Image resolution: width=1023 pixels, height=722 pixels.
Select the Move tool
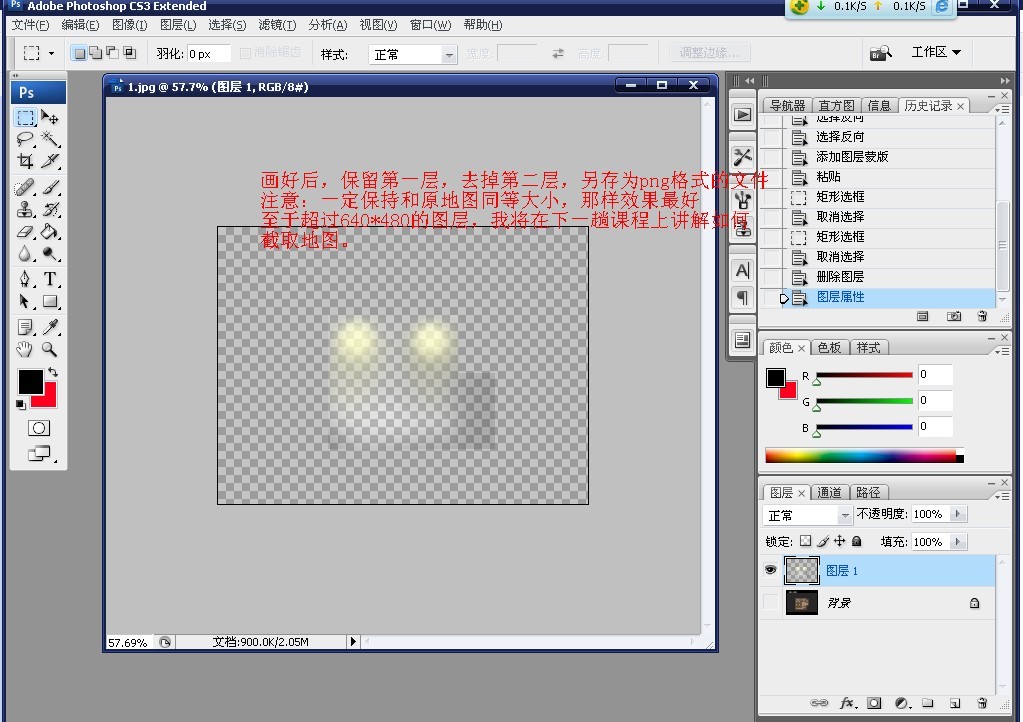coord(50,117)
